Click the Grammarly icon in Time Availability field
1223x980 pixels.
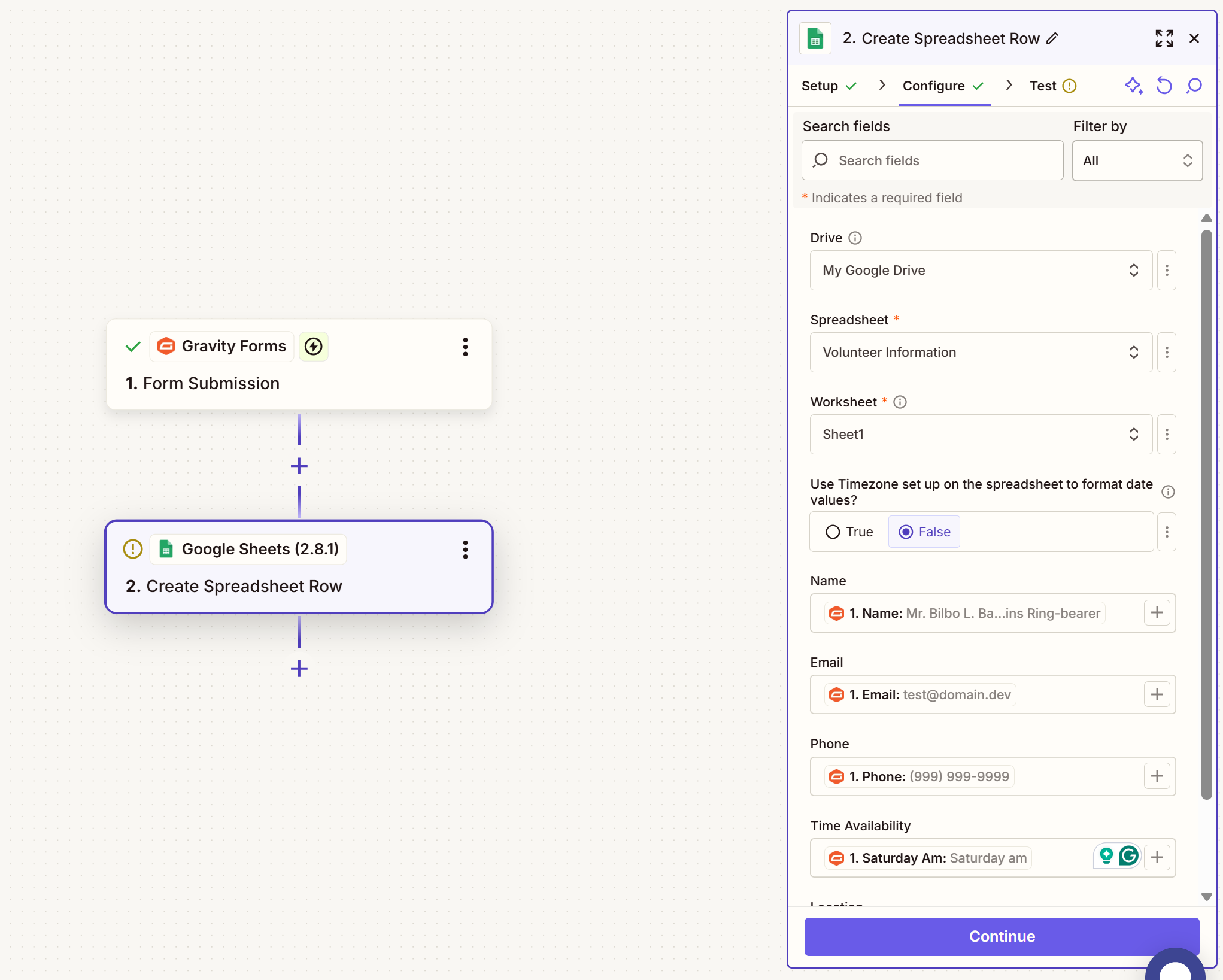point(1128,856)
